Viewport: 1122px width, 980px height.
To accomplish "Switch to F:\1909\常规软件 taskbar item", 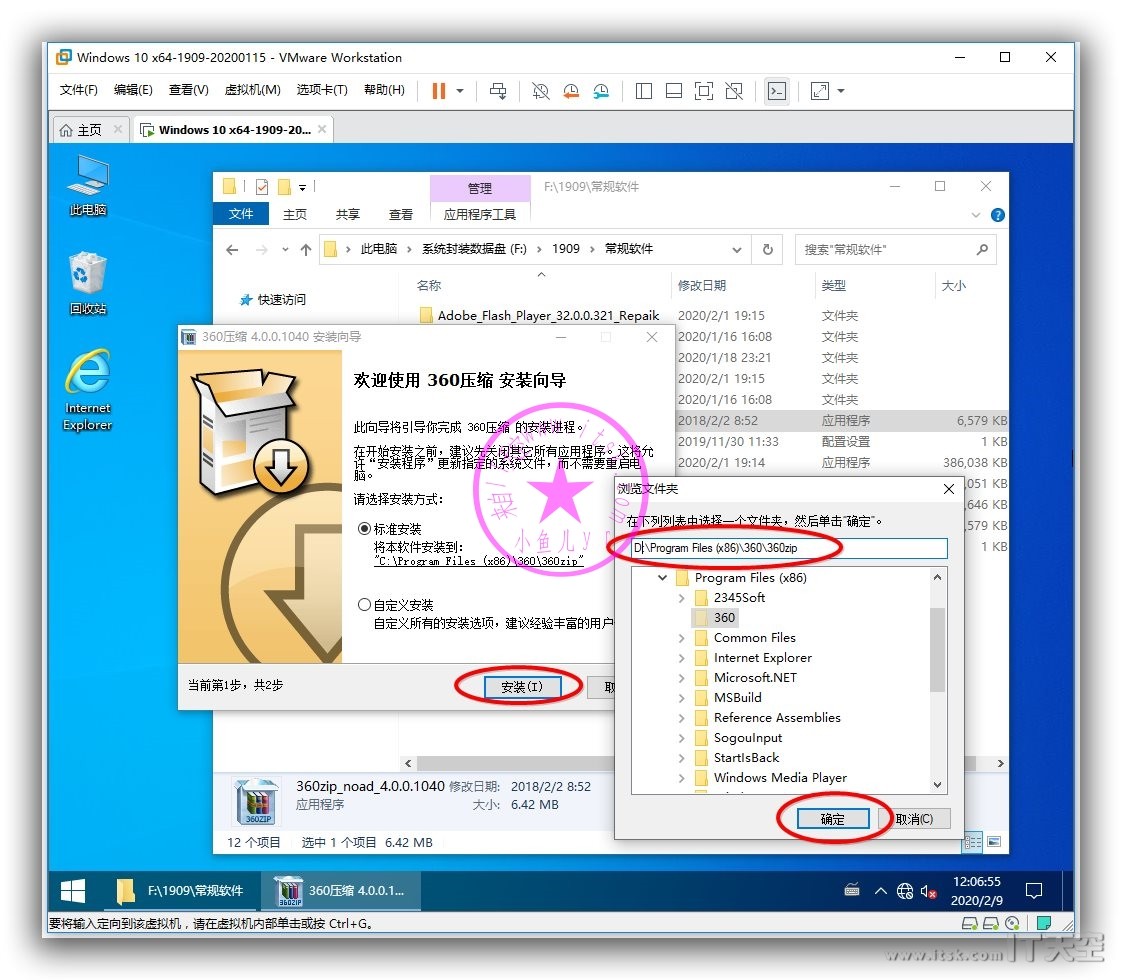I will coord(180,891).
